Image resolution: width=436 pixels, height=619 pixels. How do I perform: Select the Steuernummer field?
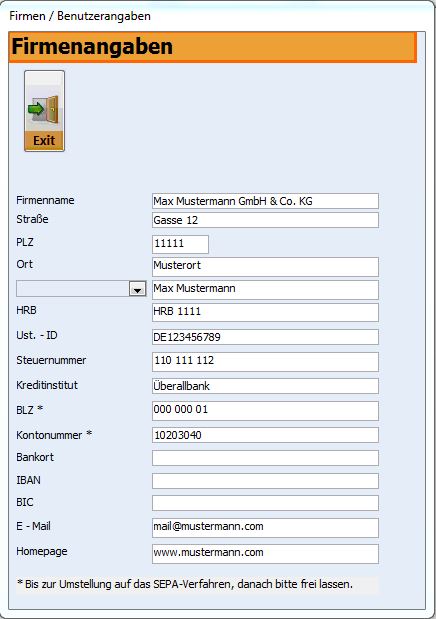coord(265,362)
